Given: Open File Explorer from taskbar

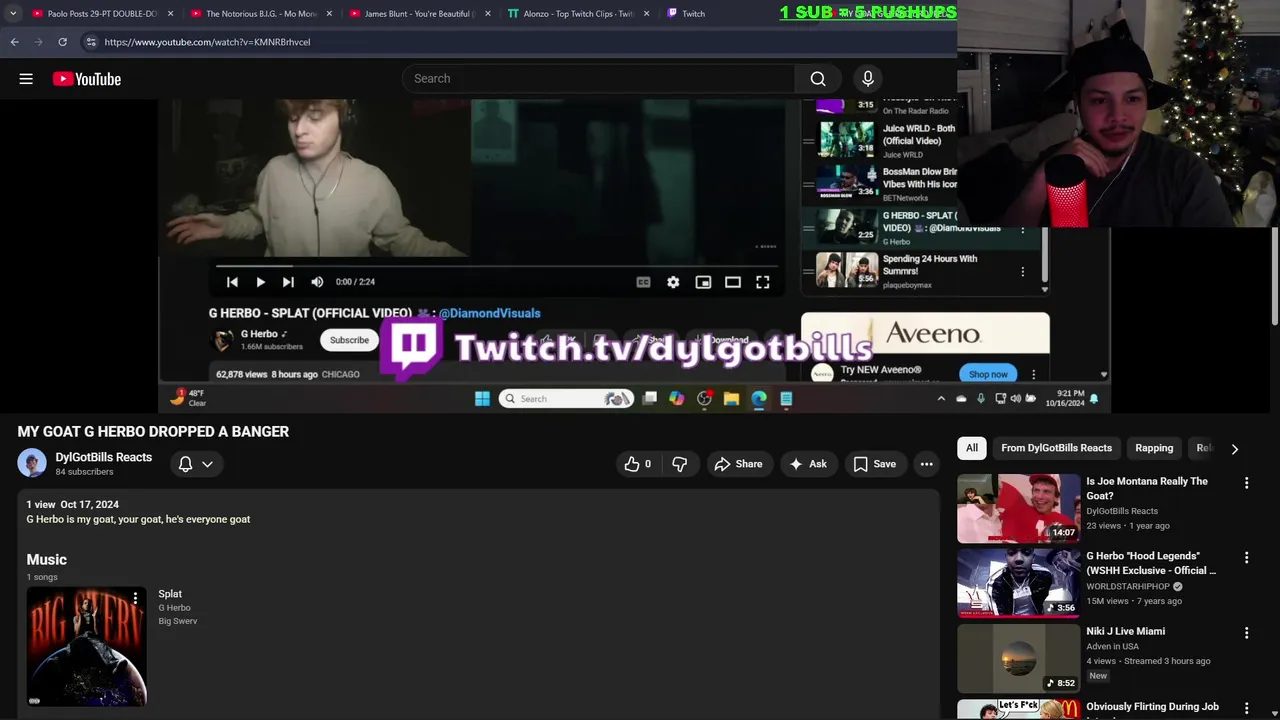Looking at the screenshot, I should tap(732, 399).
